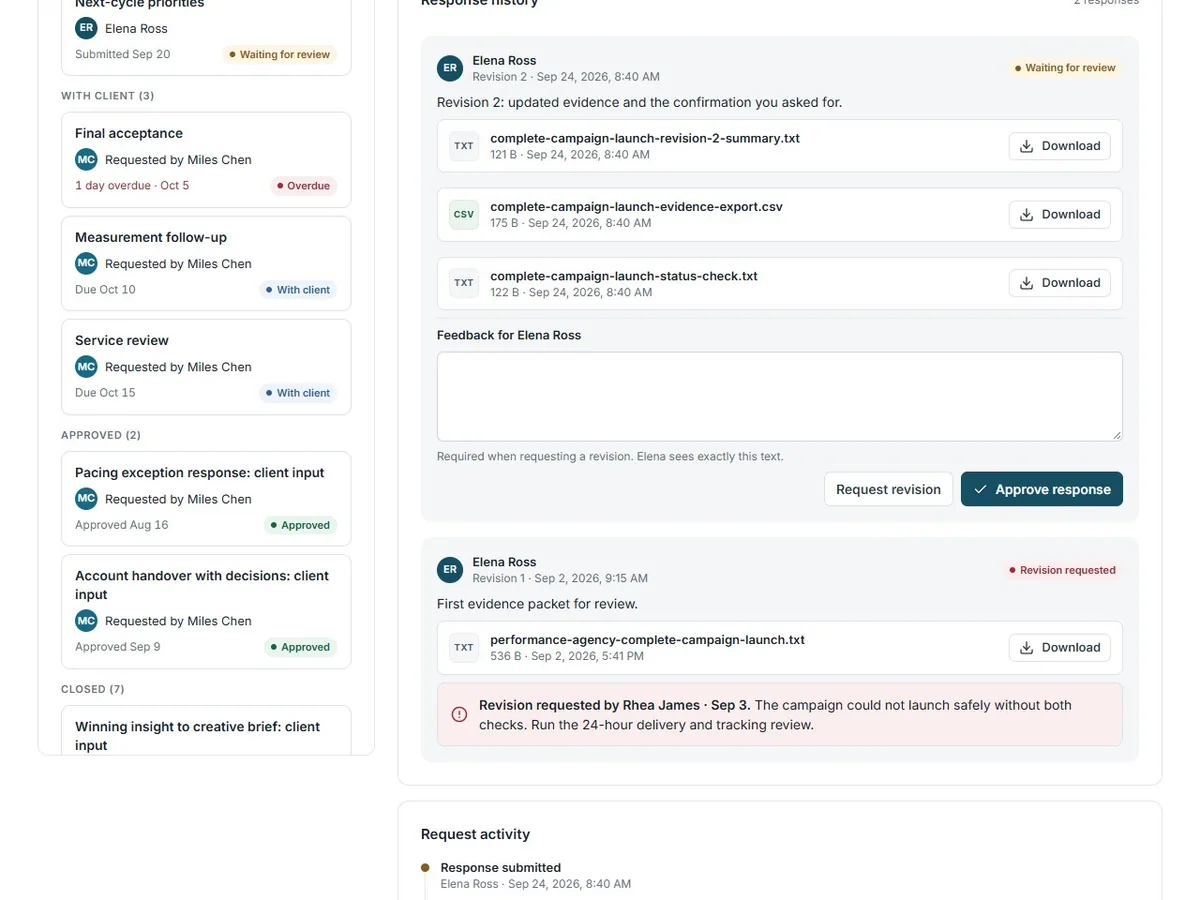Download complete-campaign-launch-status-check.txt
Screen dimensions: 1200x900
tap(1060, 283)
